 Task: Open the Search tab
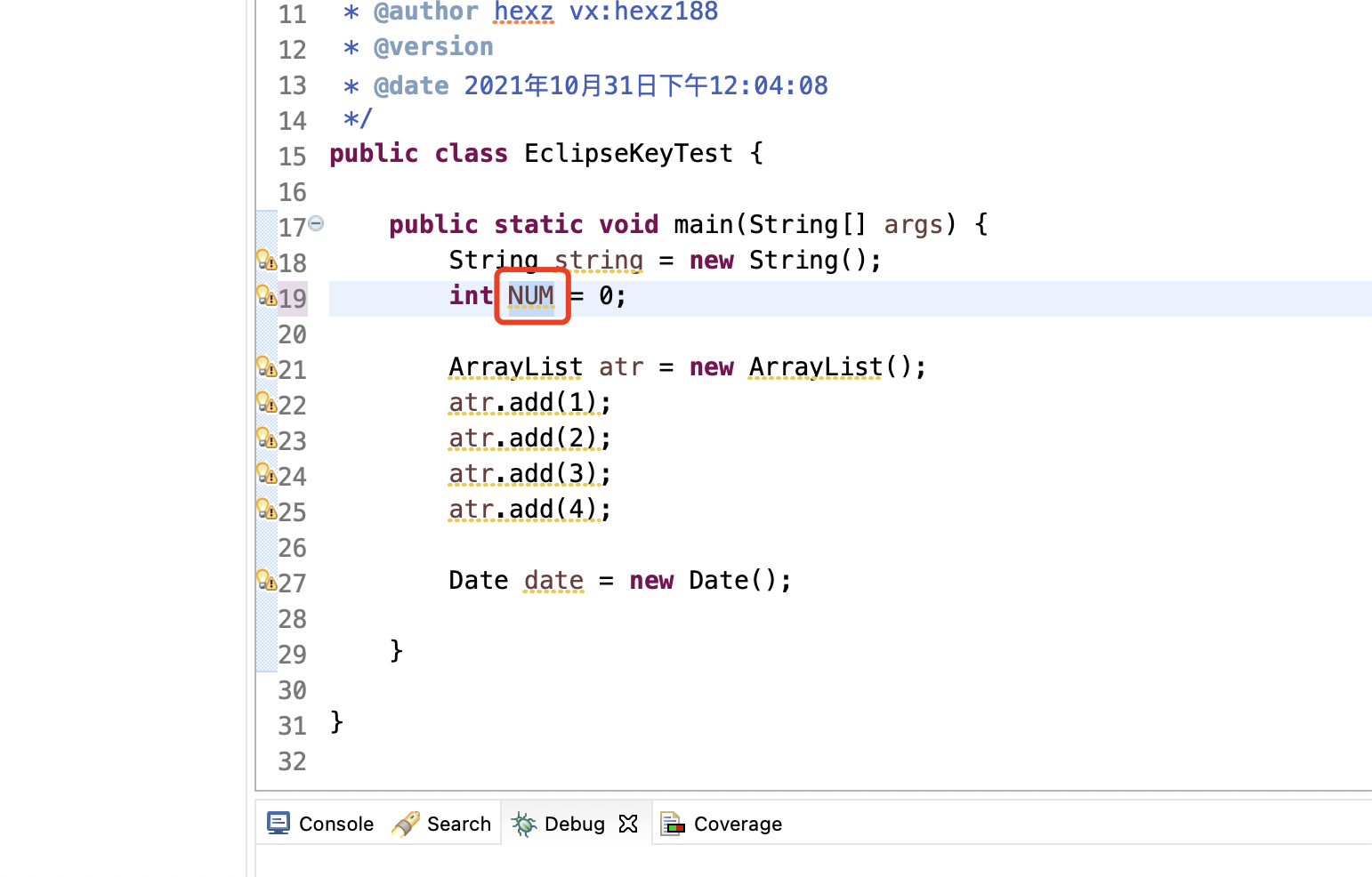pos(442,824)
